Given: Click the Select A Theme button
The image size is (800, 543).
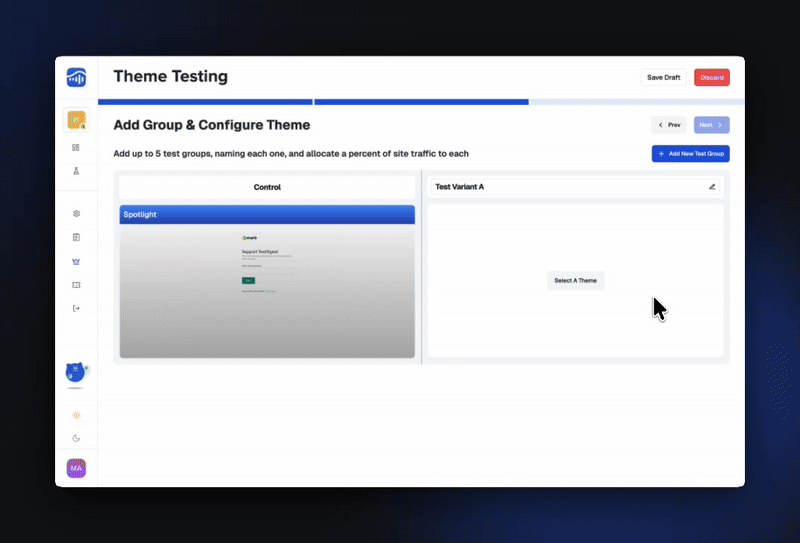Looking at the screenshot, I should tap(575, 281).
